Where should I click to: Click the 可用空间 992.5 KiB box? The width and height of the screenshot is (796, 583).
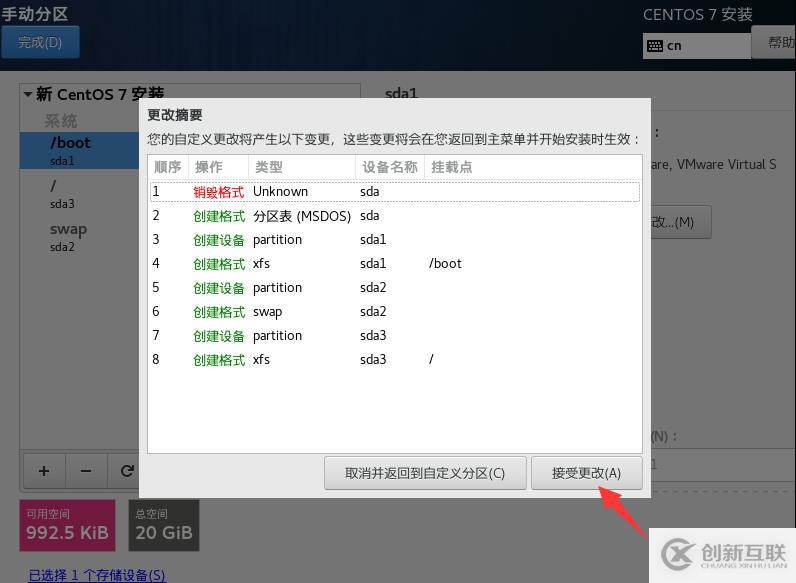point(68,526)
